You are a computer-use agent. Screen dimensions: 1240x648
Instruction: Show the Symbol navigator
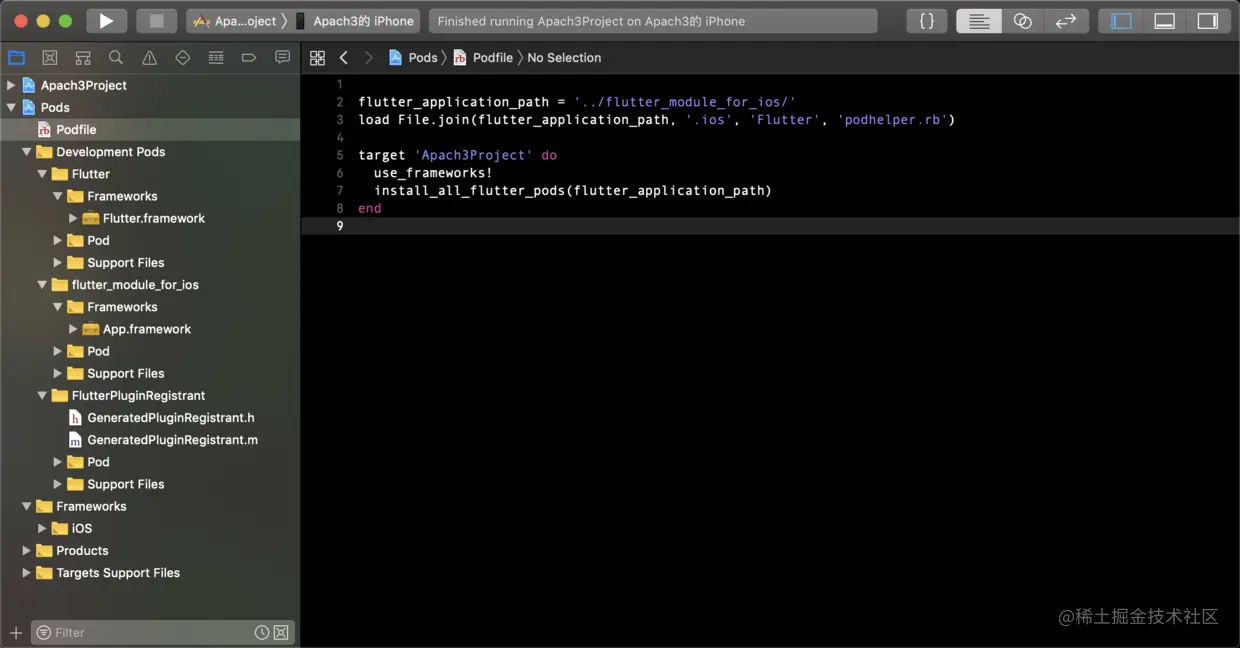(83, 58)
